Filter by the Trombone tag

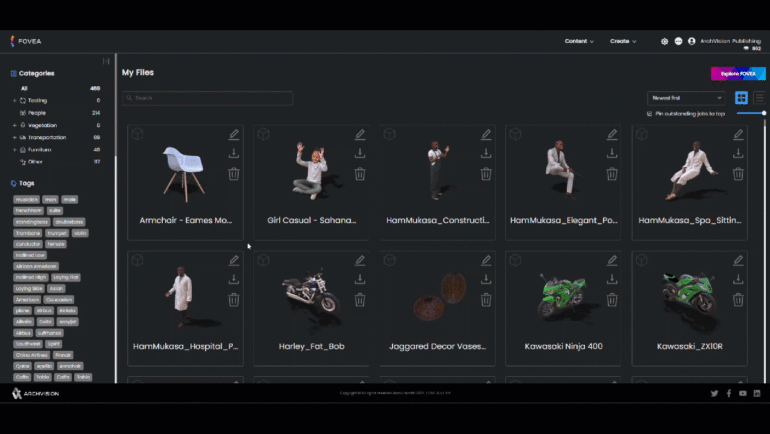point(28,233)
